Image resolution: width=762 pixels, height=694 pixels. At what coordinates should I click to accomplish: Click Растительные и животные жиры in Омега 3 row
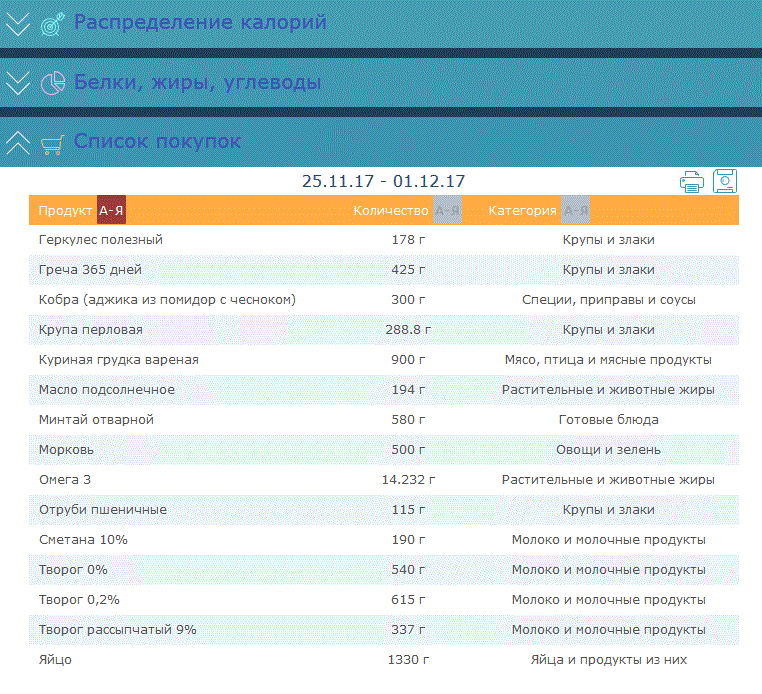click(608, 480)
